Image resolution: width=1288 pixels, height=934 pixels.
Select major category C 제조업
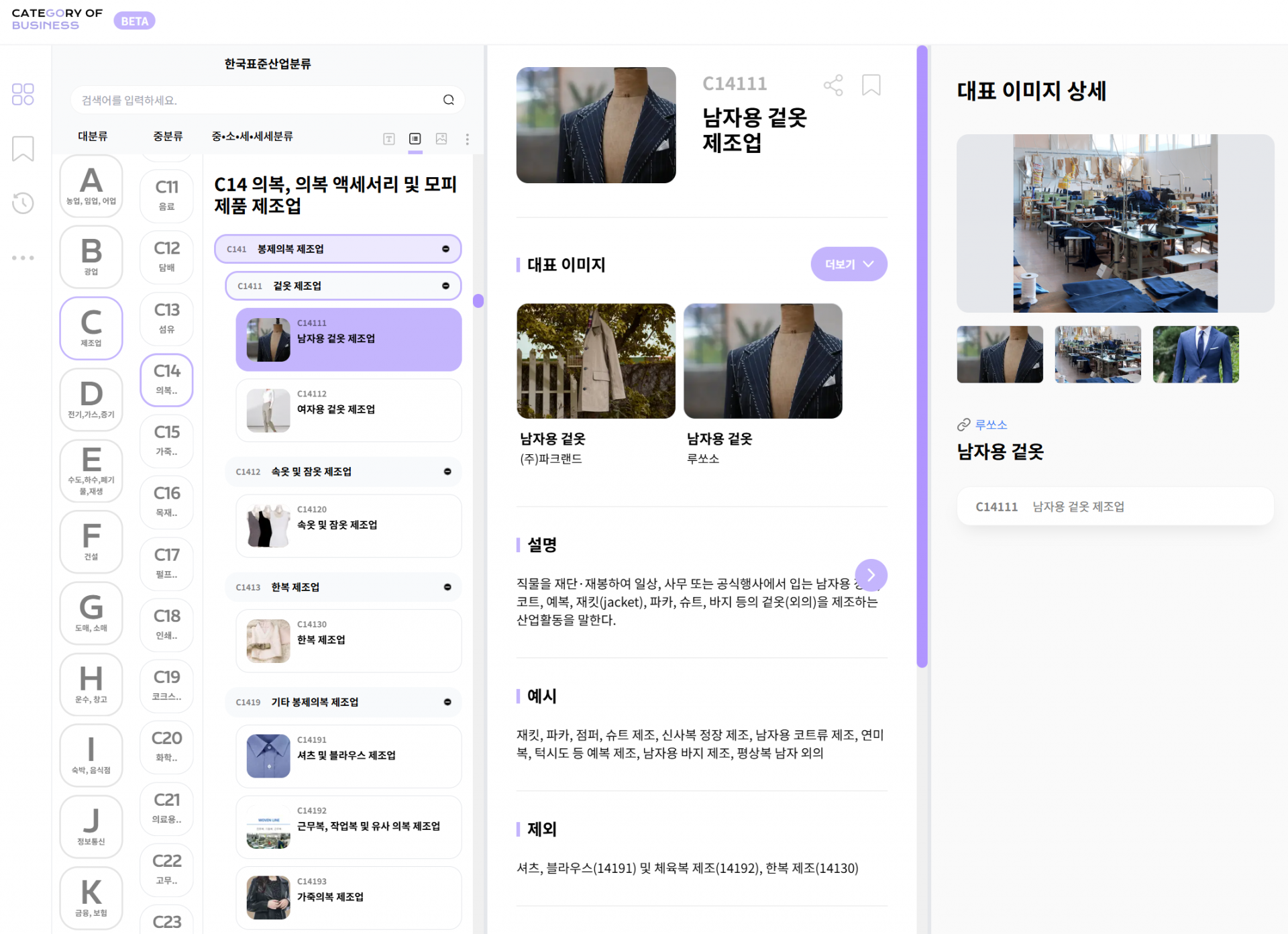91,328
